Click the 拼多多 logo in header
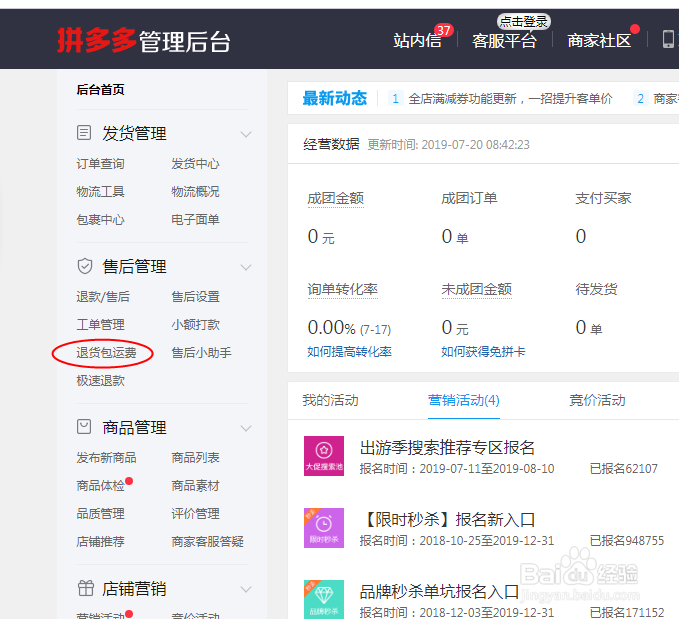679x619 pixels. (x=96, y=41)
